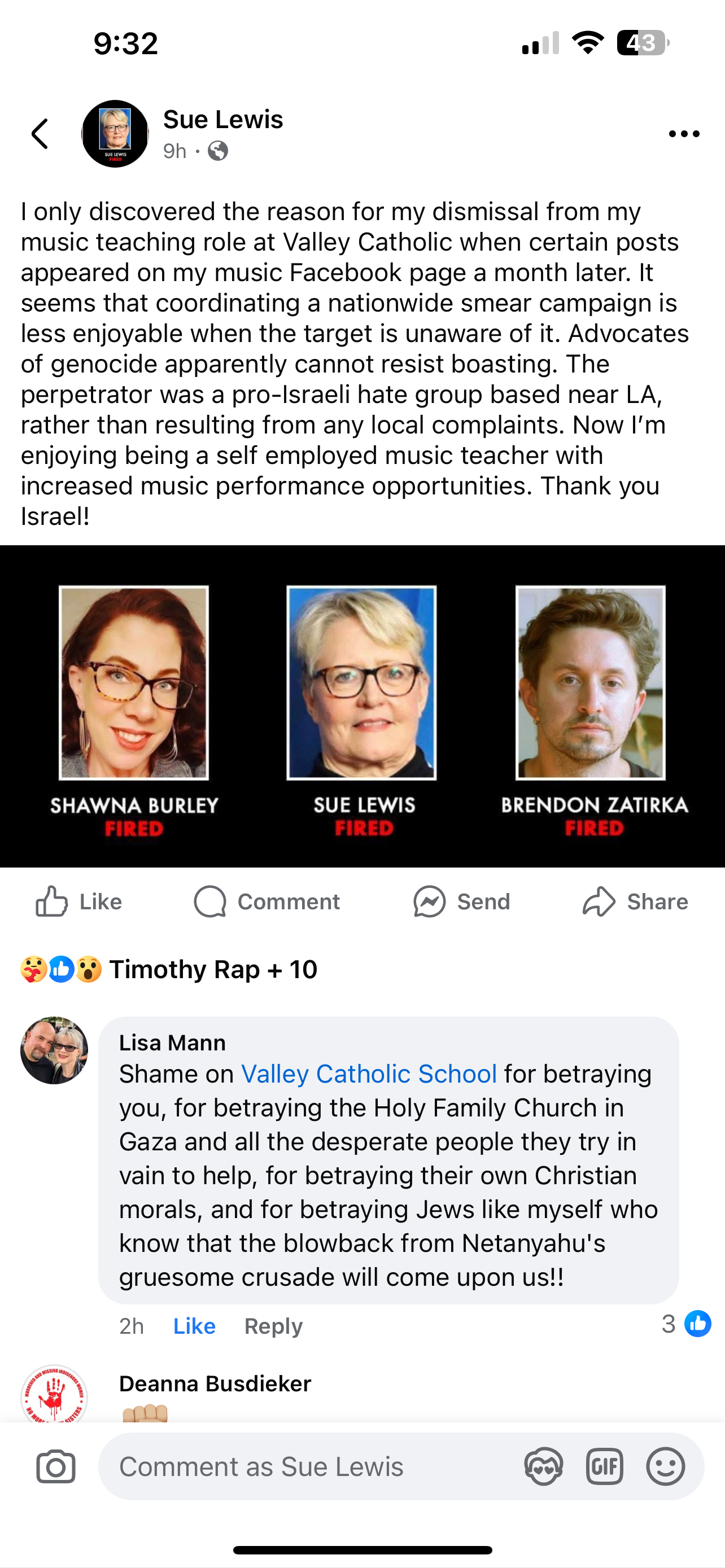Tap the back arrow icon

[x=40, y=134]
